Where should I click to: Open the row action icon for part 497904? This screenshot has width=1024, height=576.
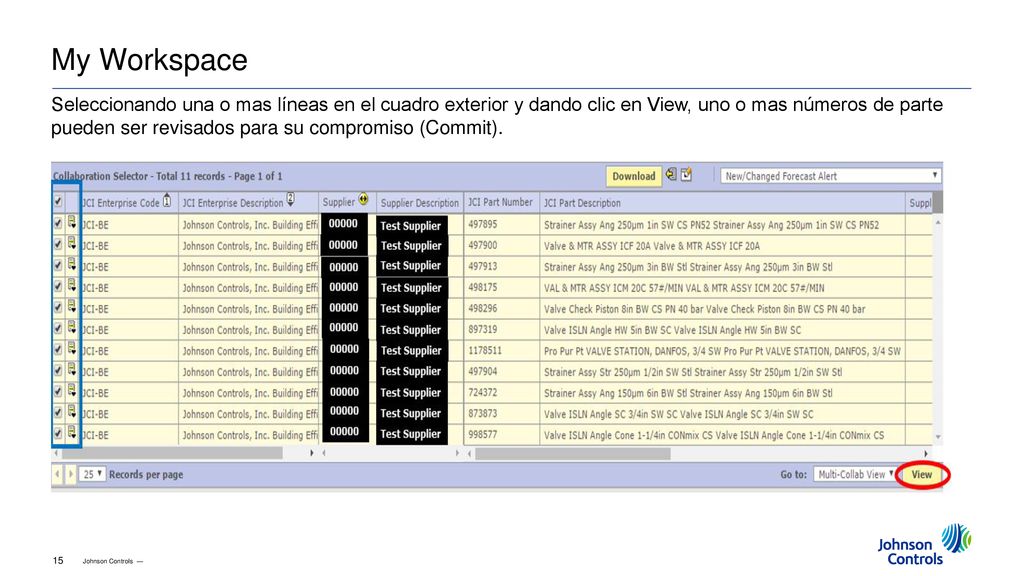coord(72,370)
